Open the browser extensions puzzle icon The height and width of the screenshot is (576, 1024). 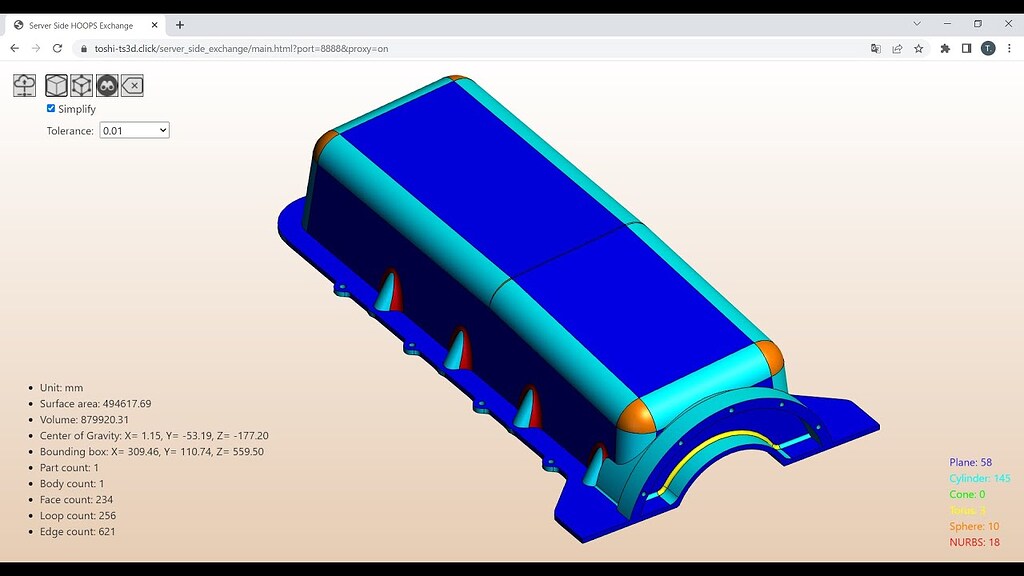(944, 48)
